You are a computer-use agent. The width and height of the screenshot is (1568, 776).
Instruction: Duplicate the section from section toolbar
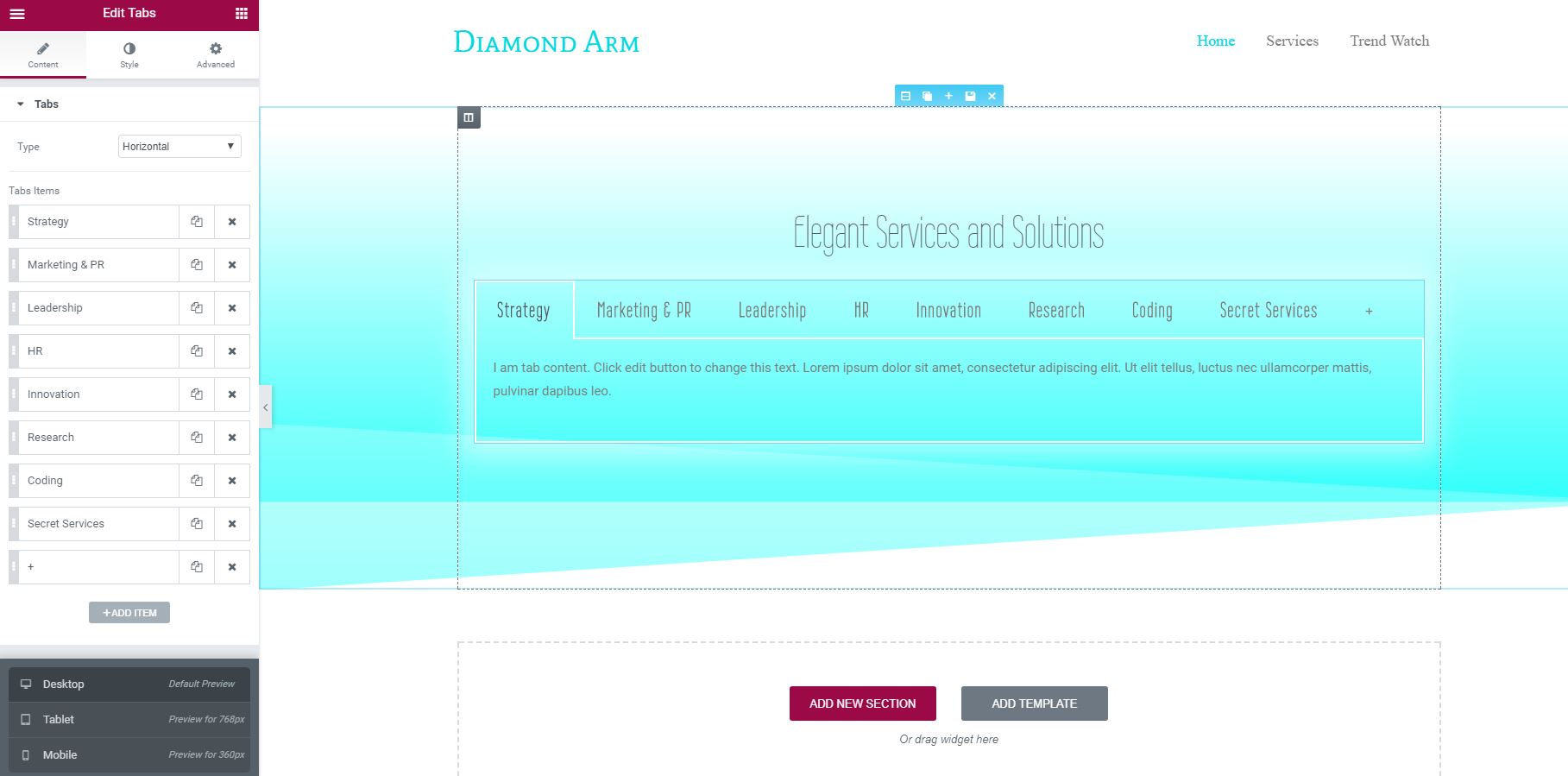(x=927, y=96)
